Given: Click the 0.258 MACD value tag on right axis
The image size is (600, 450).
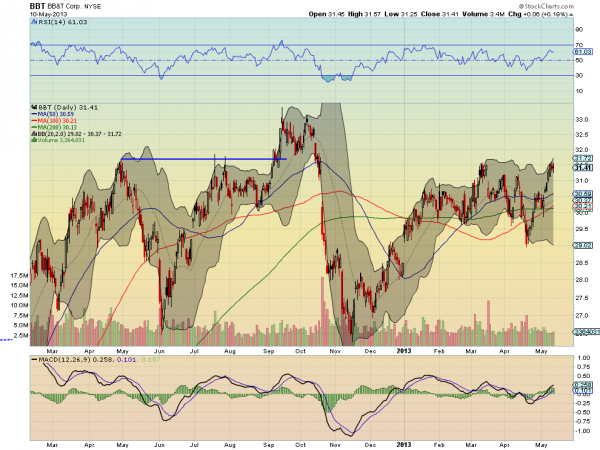Looking at the screenshot, I should tap(583, 385).
